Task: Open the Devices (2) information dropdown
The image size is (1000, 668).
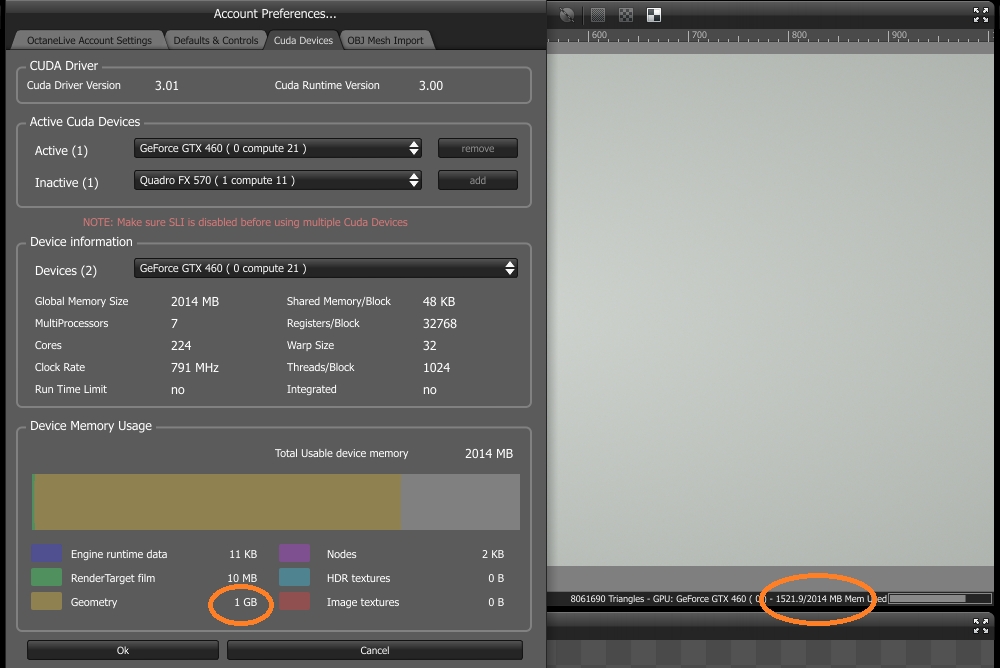Action: [326, 268]
